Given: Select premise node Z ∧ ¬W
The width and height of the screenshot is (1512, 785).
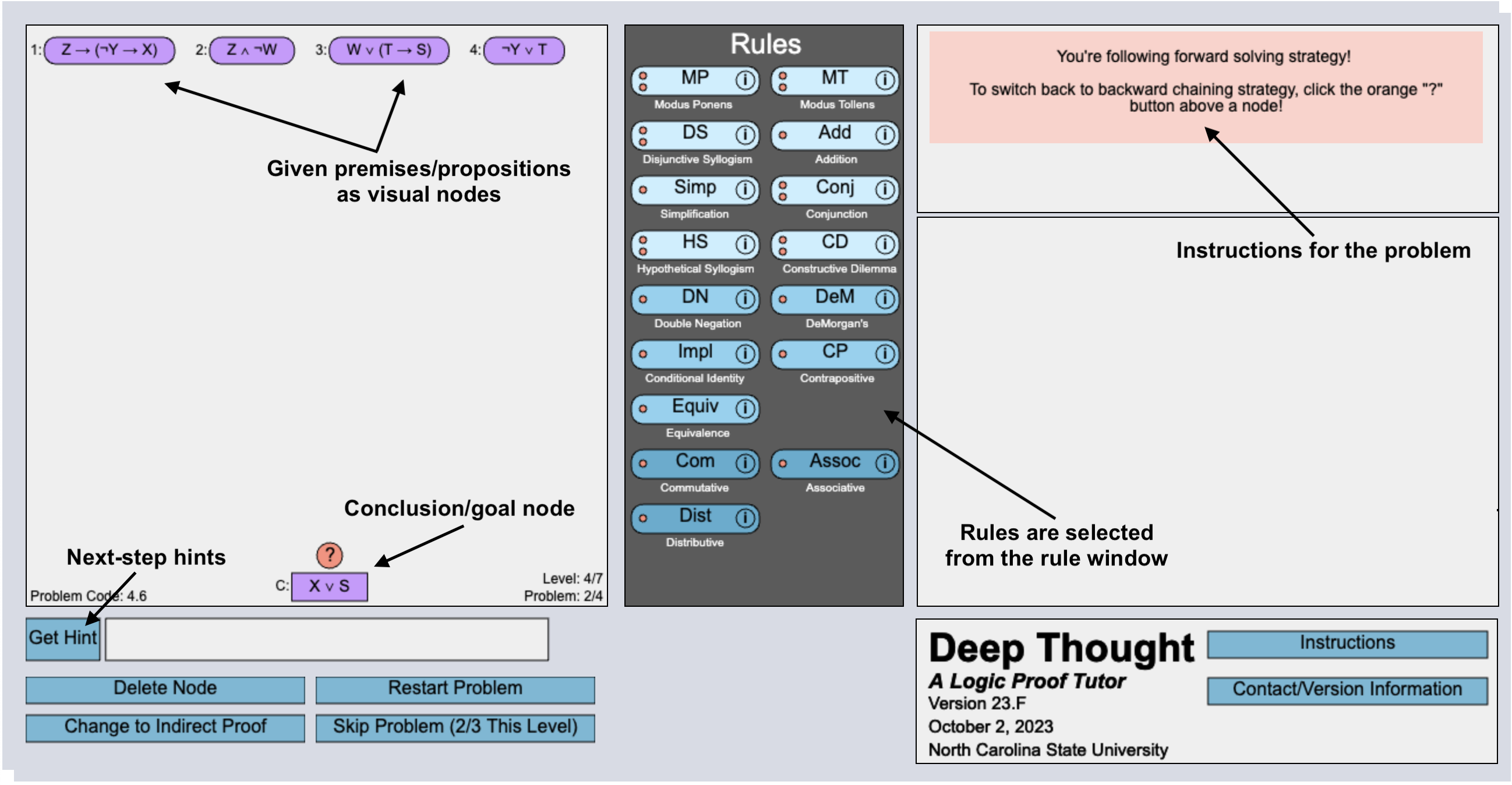Looking at the screenshot, I should 252,51.
